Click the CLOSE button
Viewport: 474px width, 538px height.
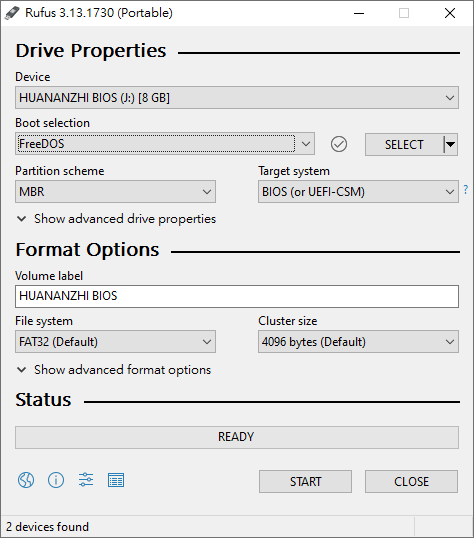(411, 481)
